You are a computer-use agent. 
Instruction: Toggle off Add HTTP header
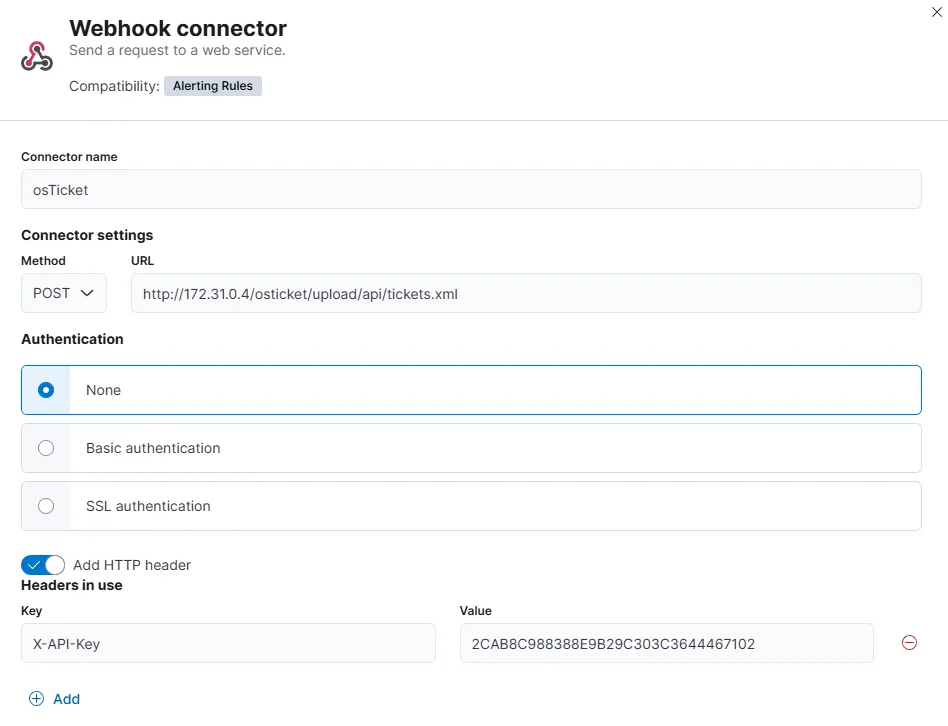point(42,564)
